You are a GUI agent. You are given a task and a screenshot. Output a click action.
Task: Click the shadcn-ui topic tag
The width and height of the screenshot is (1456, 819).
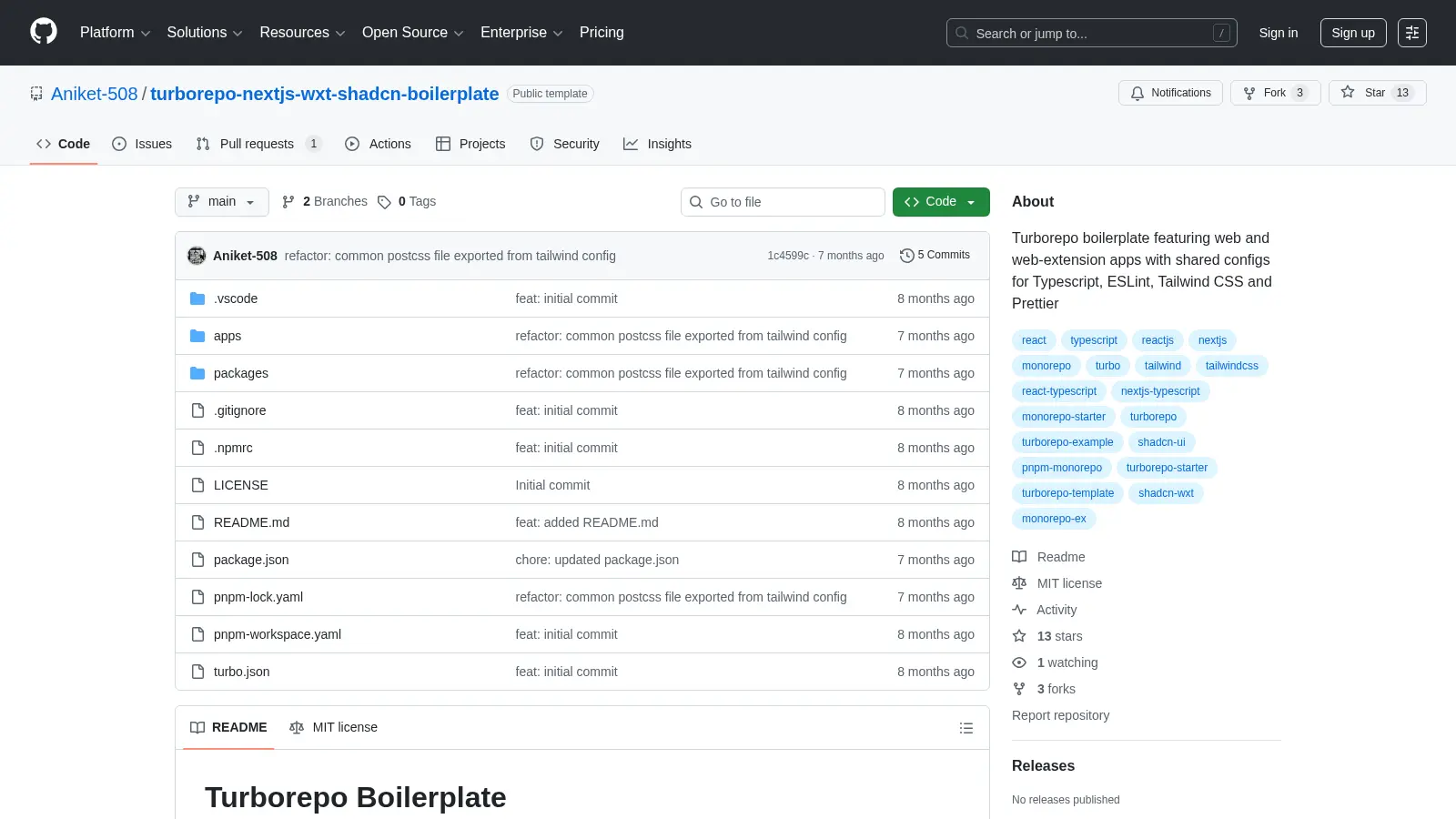point(1161,442)
